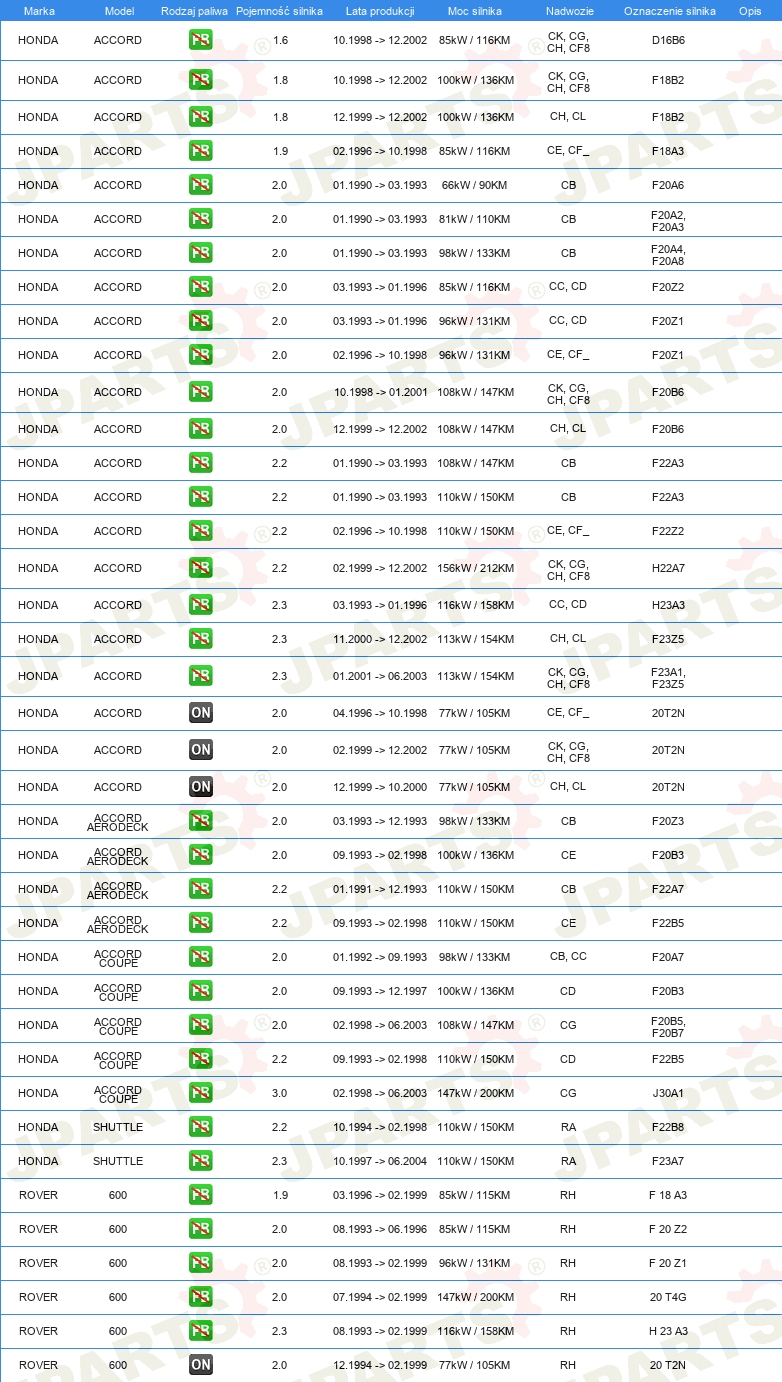Select the PB icon for Accord H23A3

[201, 605]
